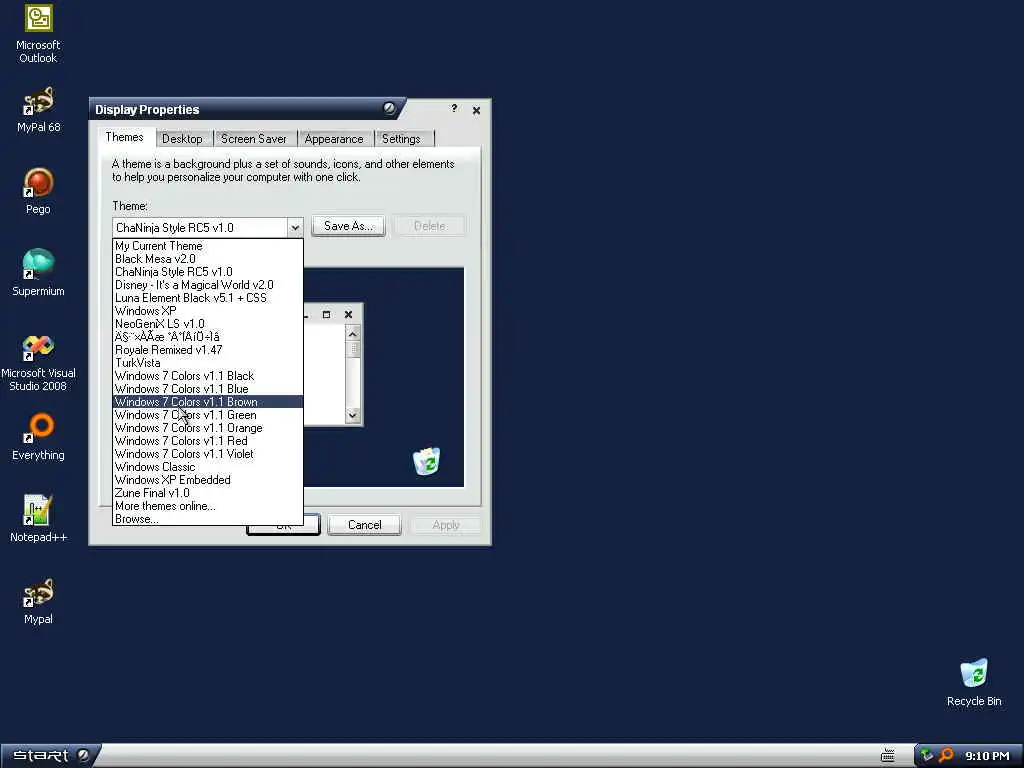Image resolution: width=1024 pixels, height=768 pixels.
Task: Collapse the Theme combo box arrow
Action: [x=295, y=227]
